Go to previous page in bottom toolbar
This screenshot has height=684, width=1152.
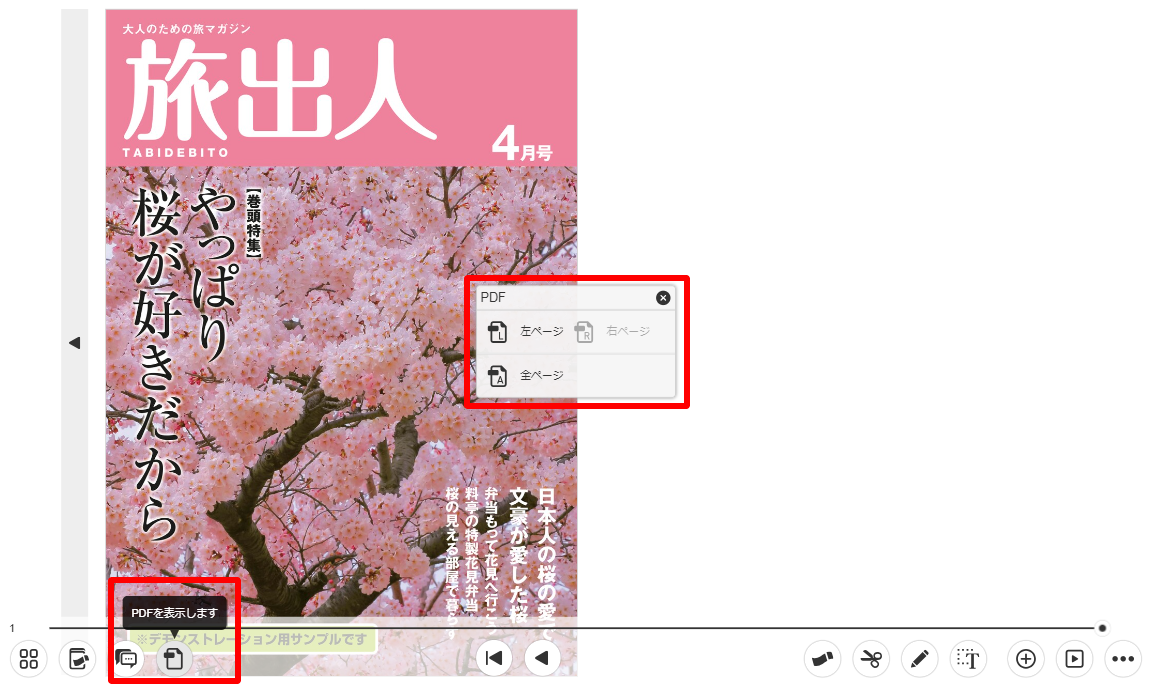(542, 658)
